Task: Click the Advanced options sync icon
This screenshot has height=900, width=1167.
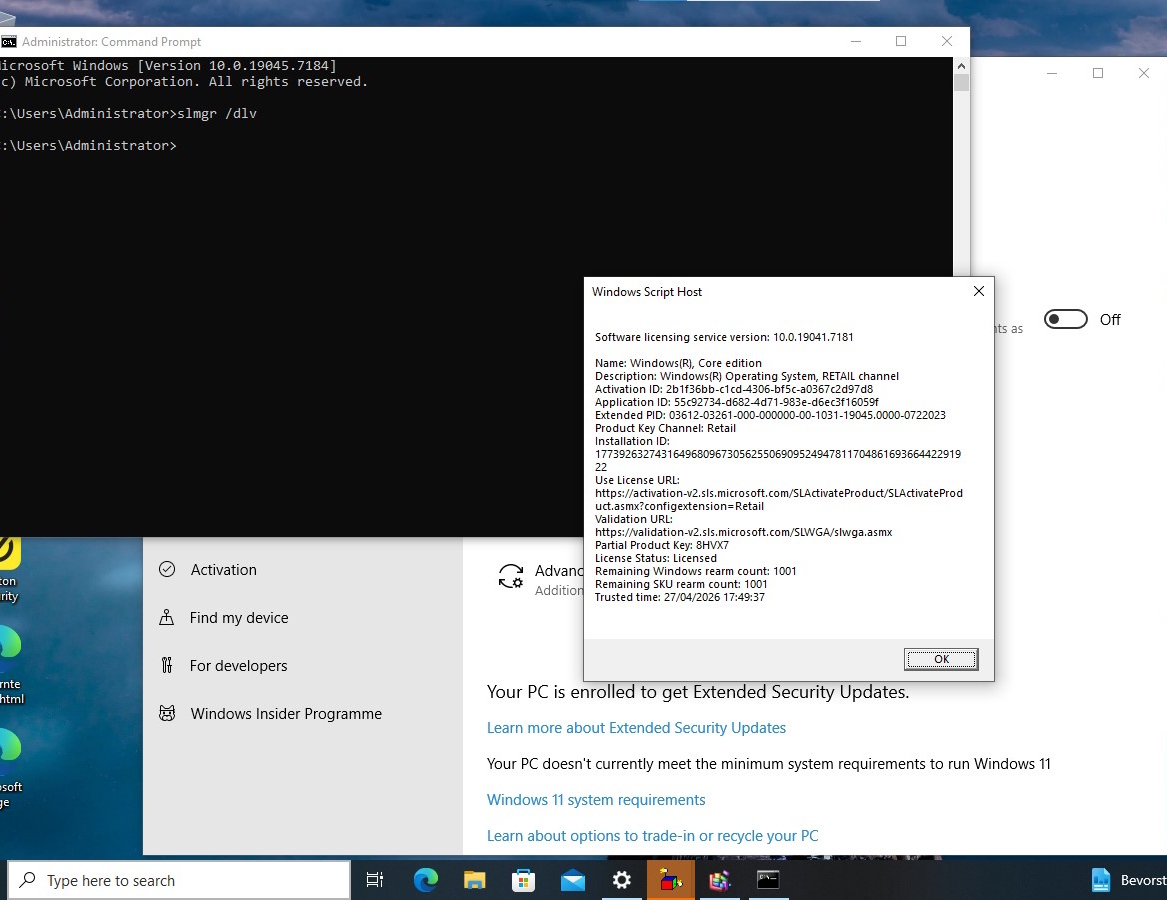Action: 511,577
